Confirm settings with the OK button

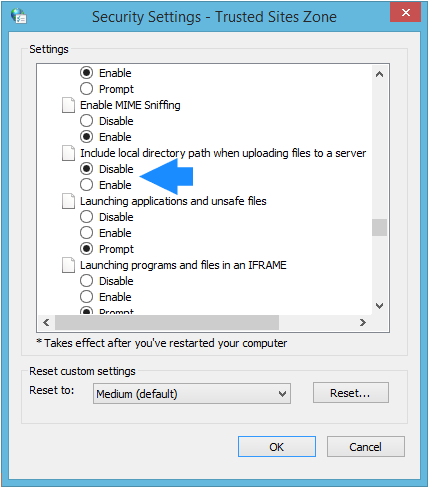pos(277,447)
